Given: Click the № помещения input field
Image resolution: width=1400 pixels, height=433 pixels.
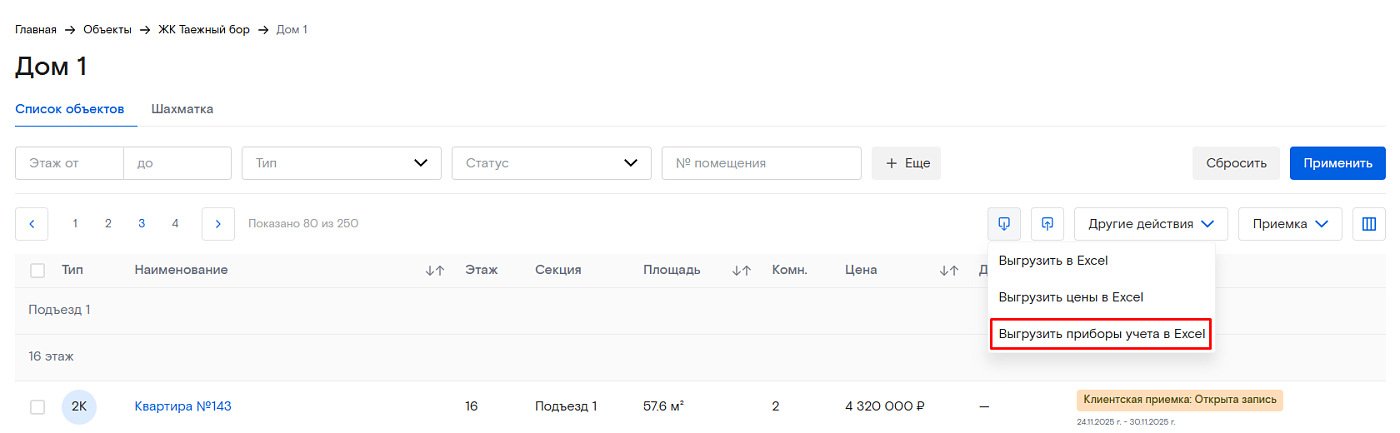Looking at the screenshot, I should pos(761,163).
